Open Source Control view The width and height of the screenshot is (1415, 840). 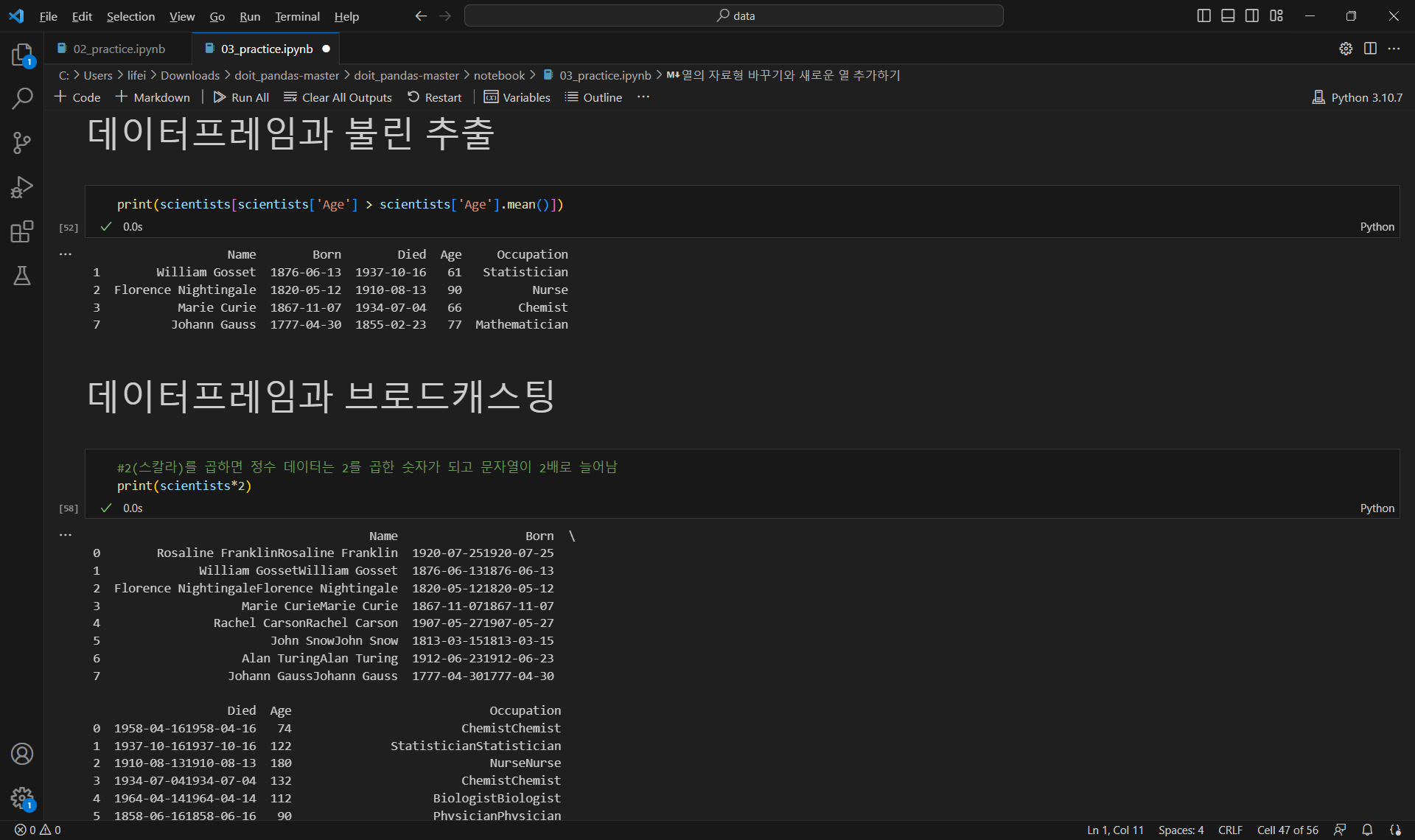coord(22,142)
